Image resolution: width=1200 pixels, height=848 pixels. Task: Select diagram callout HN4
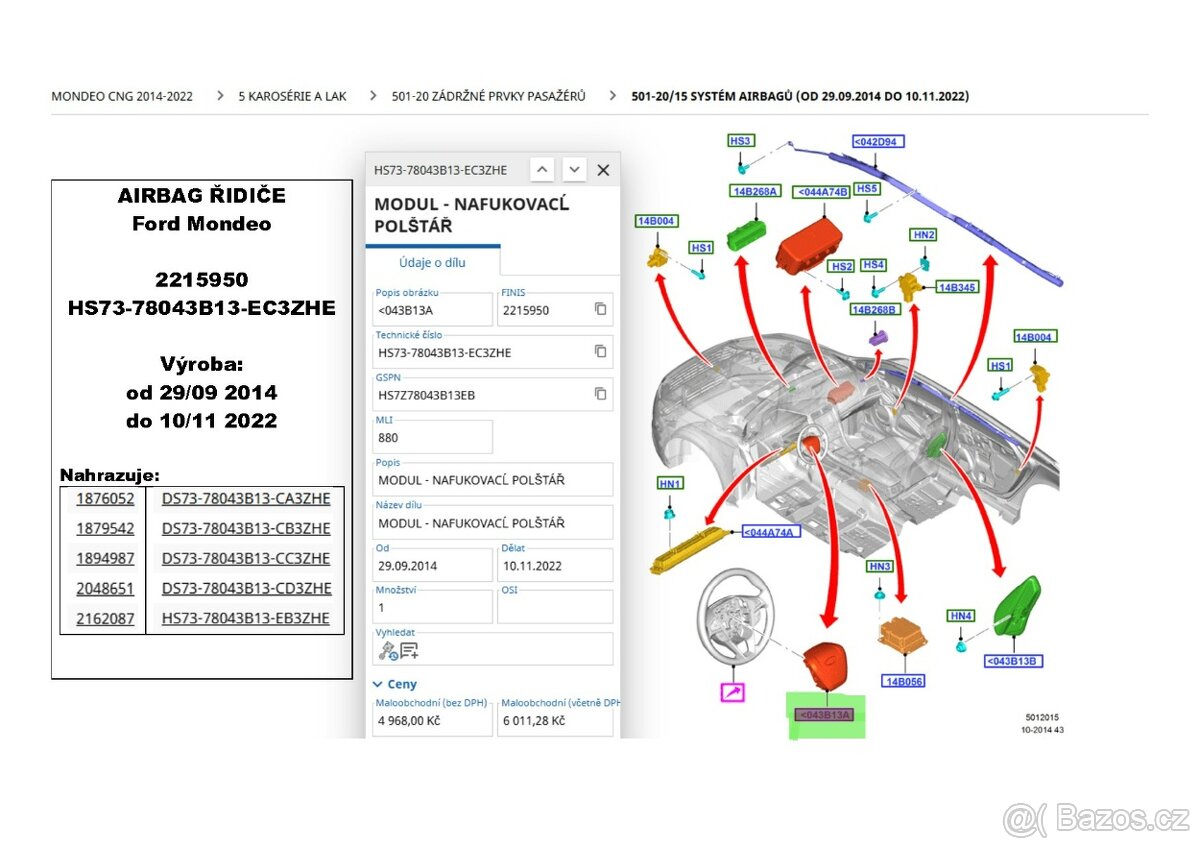[961, 616]
